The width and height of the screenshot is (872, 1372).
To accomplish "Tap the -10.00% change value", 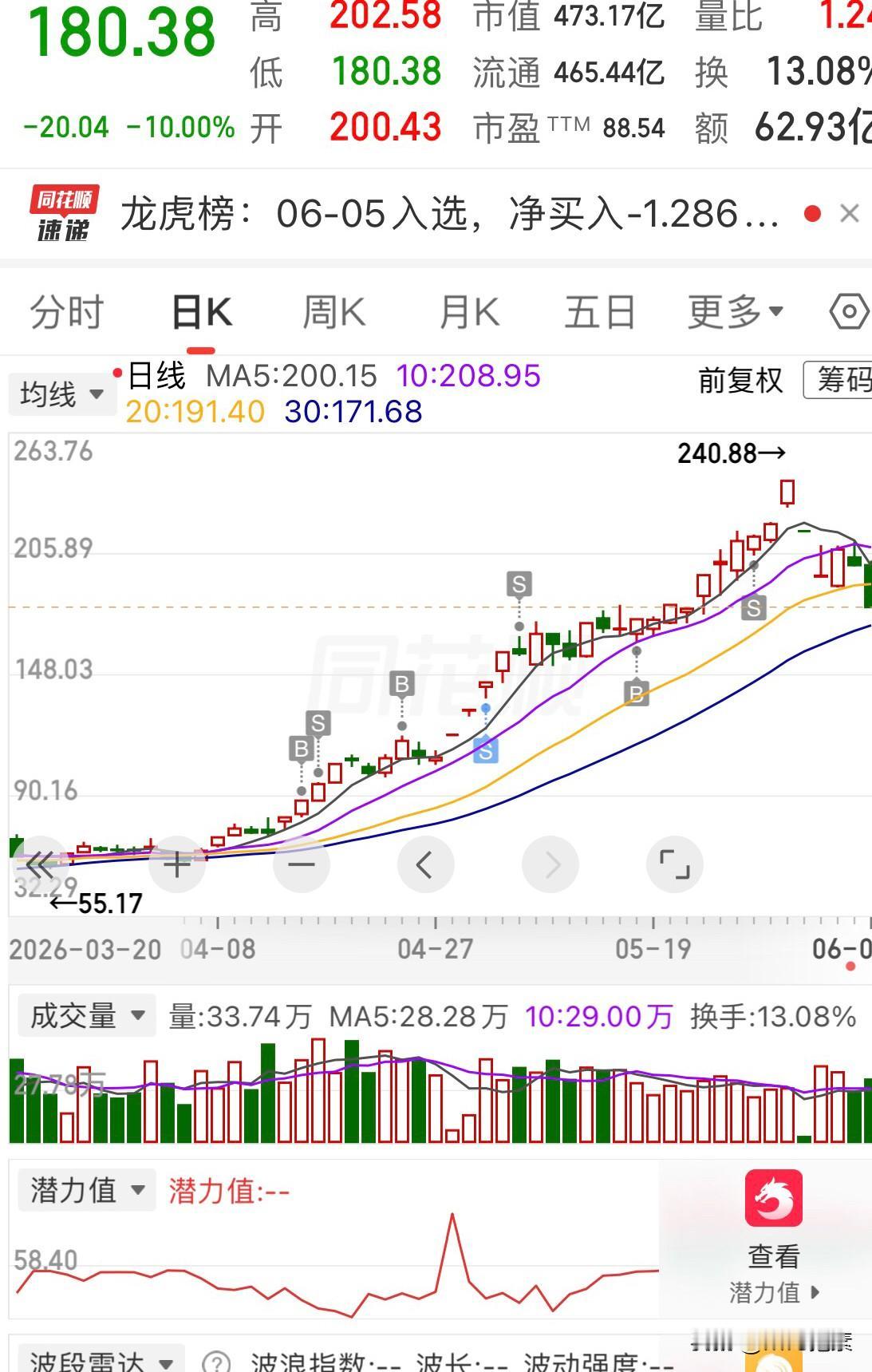I will [180, 128].
